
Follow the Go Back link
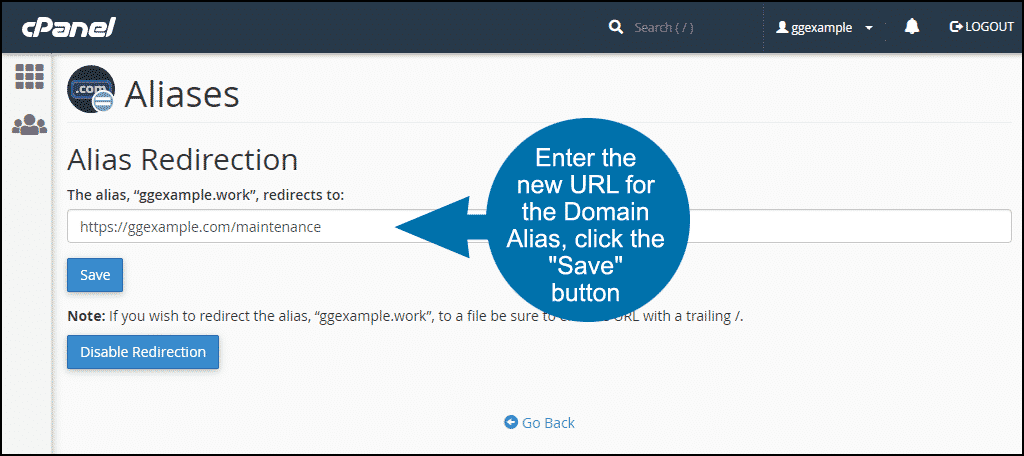(x=548, y=423)
